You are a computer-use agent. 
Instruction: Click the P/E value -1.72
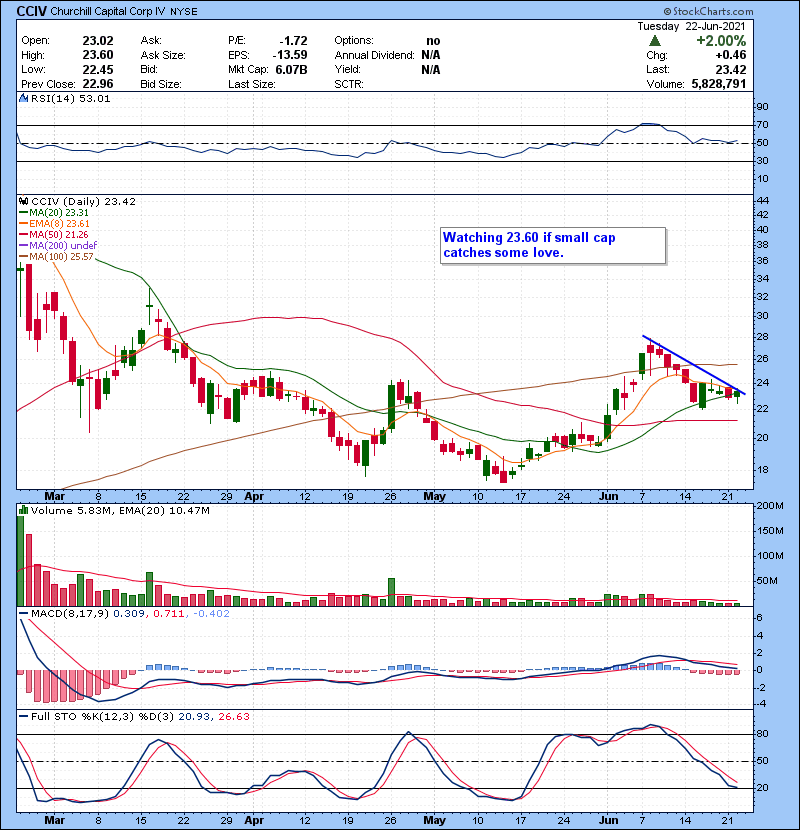pyautogui.click(x=293, y=41)
